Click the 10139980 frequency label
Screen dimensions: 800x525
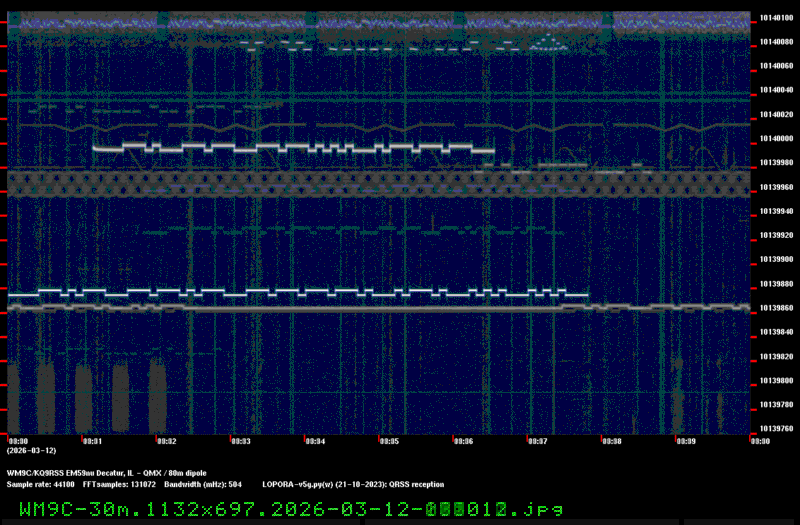(x=776, y=163)
